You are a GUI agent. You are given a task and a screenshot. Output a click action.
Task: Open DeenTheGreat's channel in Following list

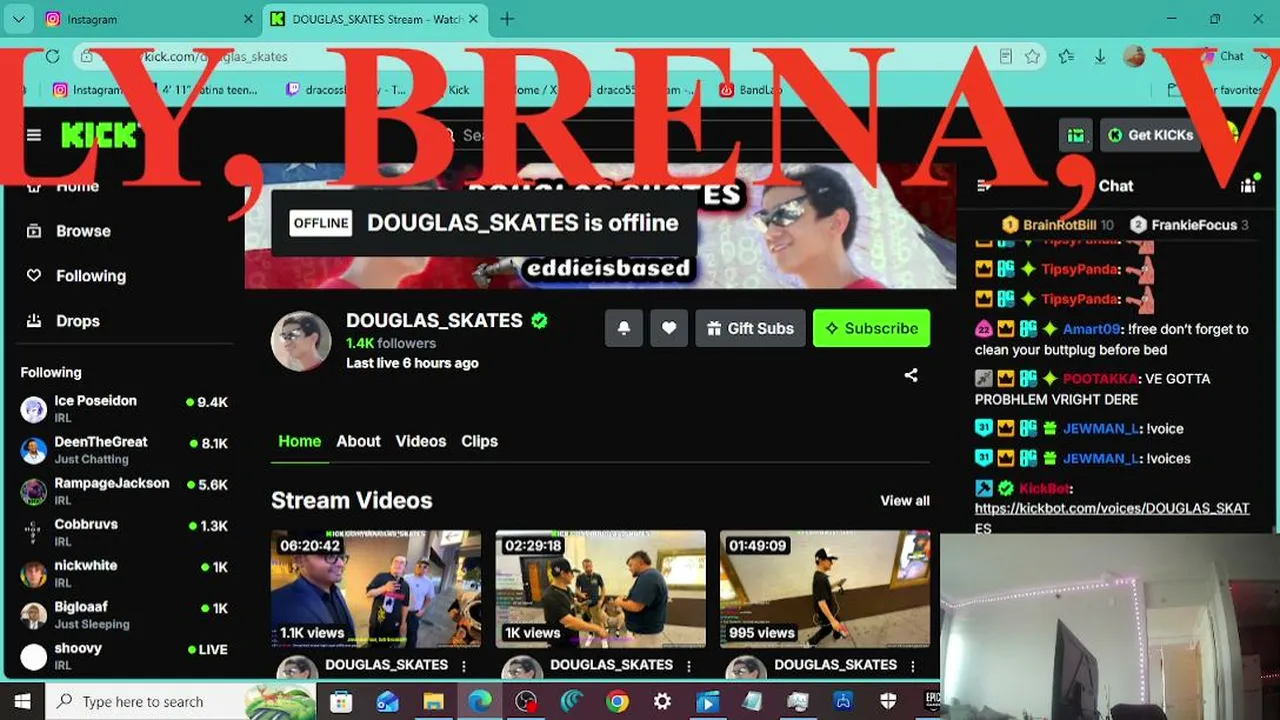[x=124, y=450]
